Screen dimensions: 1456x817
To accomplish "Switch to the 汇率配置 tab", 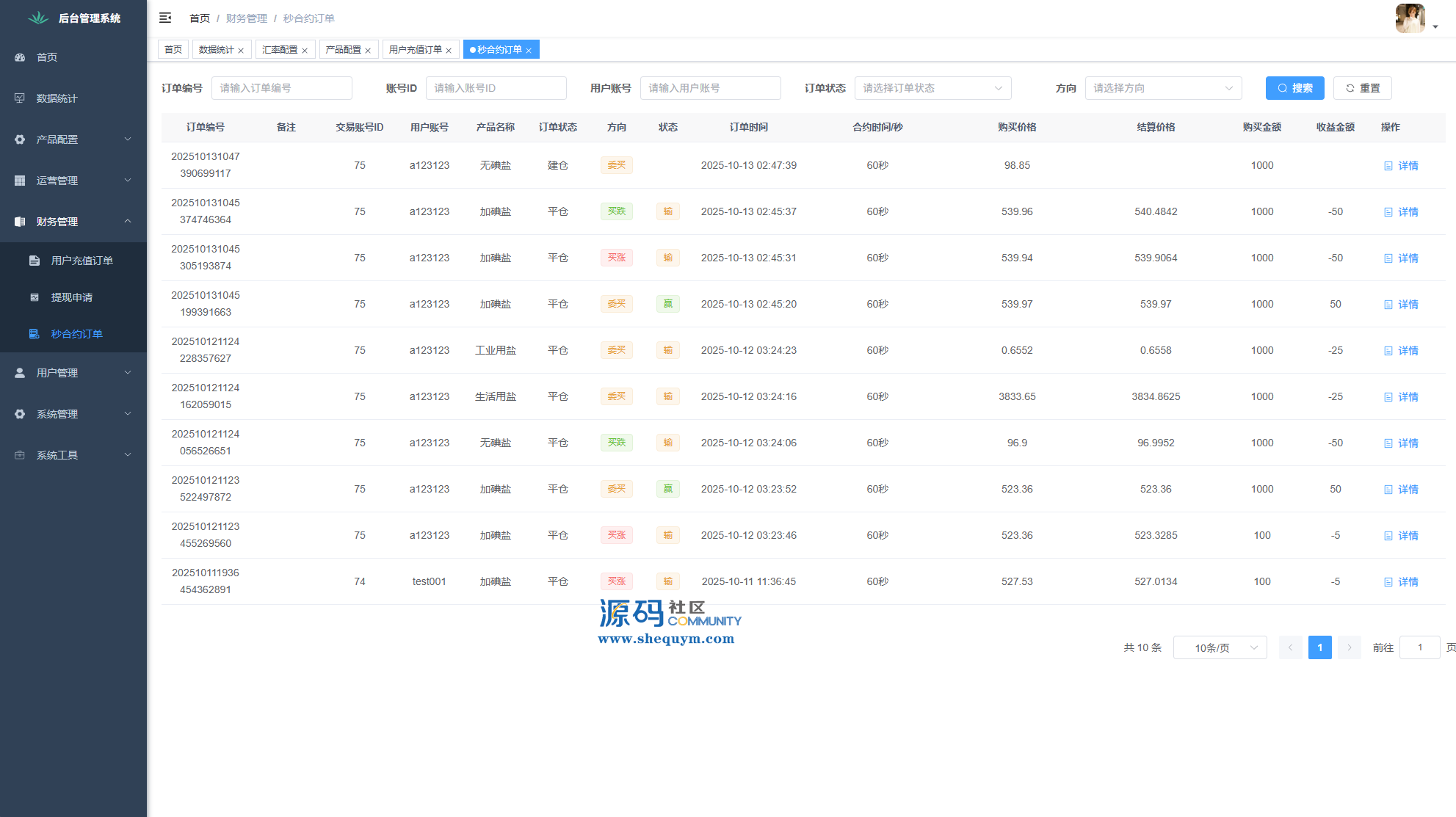I will pos(280,50).
